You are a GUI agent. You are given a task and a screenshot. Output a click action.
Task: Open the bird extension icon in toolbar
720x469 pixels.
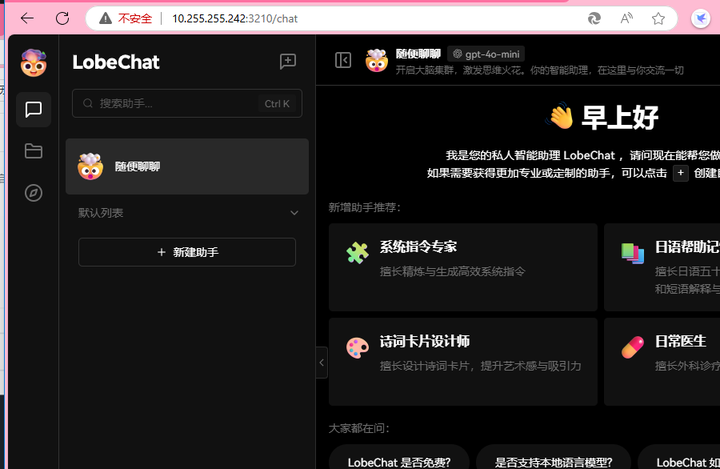click(x=701, y=18)
